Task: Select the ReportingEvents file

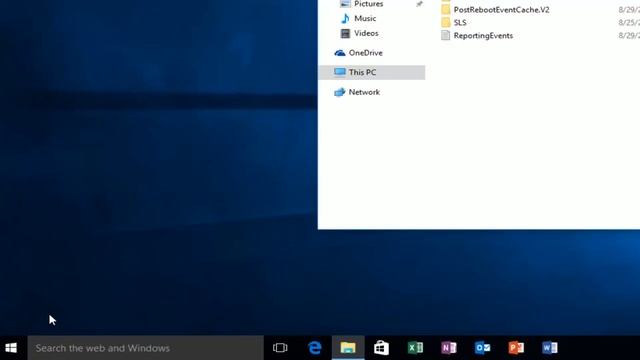Action: click(x=483, y=36)
